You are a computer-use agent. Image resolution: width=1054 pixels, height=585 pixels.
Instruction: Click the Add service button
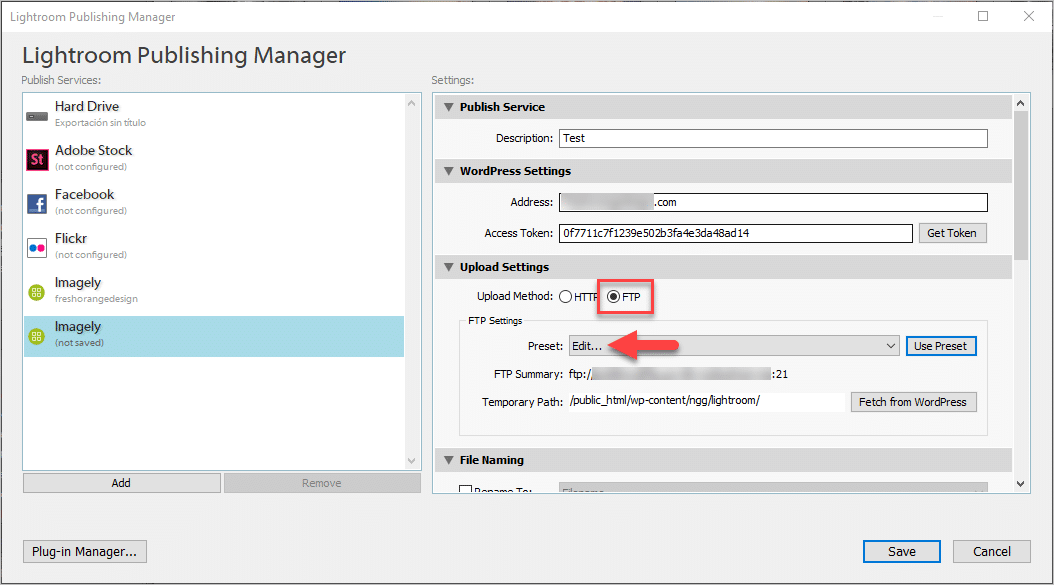122,483
